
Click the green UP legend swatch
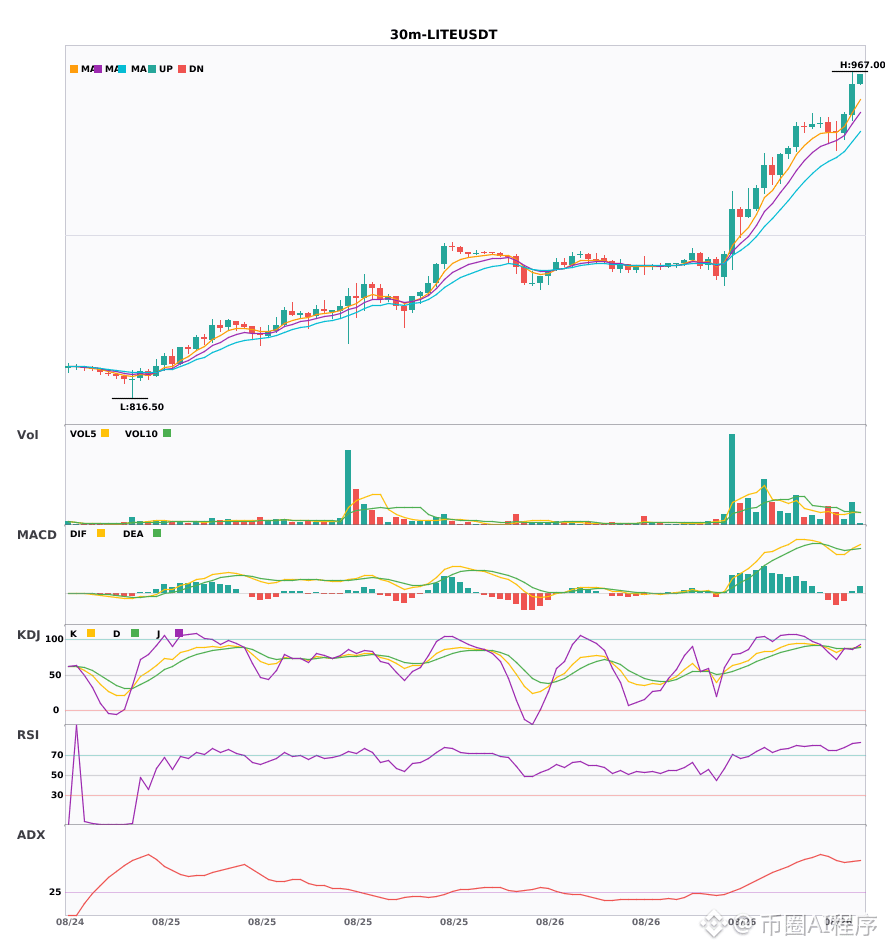point(152,69)
